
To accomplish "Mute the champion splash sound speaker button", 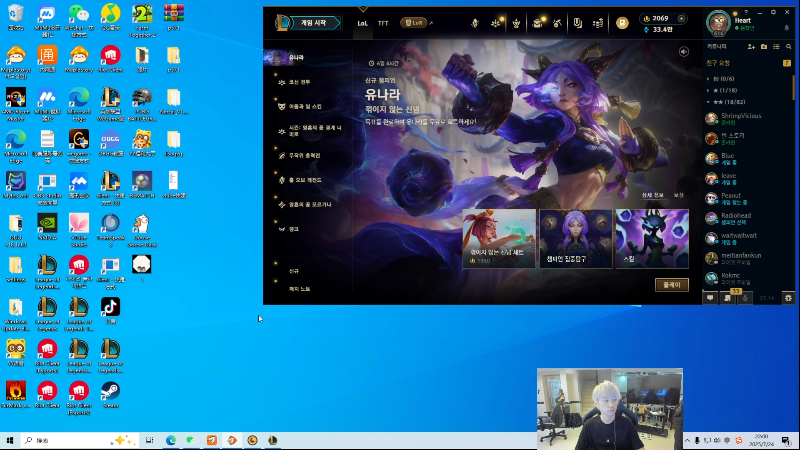I will [x=684, y=52].
